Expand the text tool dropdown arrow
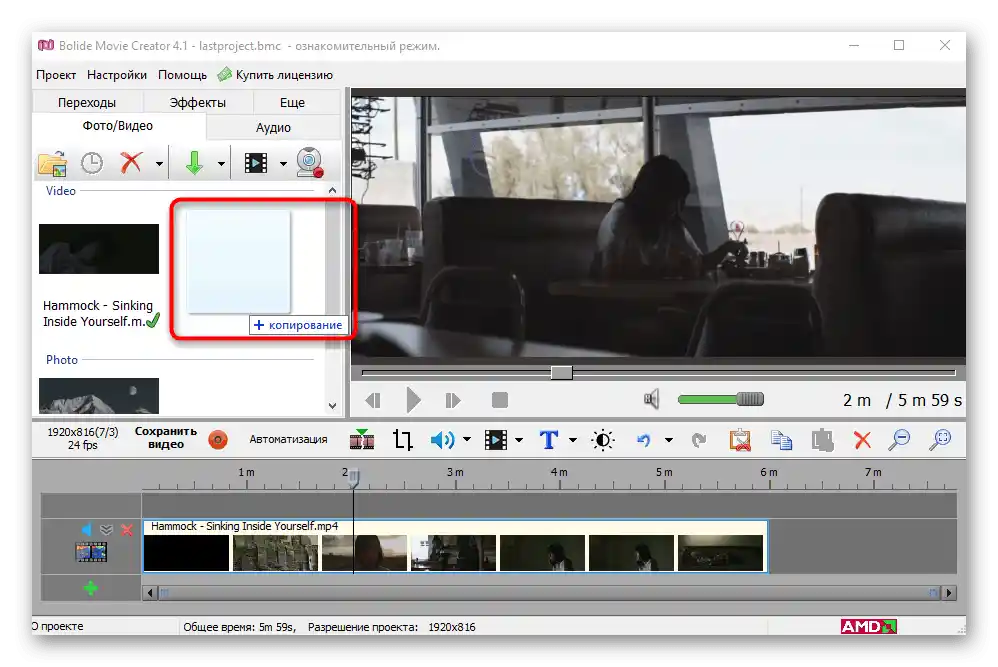Viewport: 998px width, 667px height. pyautogui.click(x=573, y=440)
